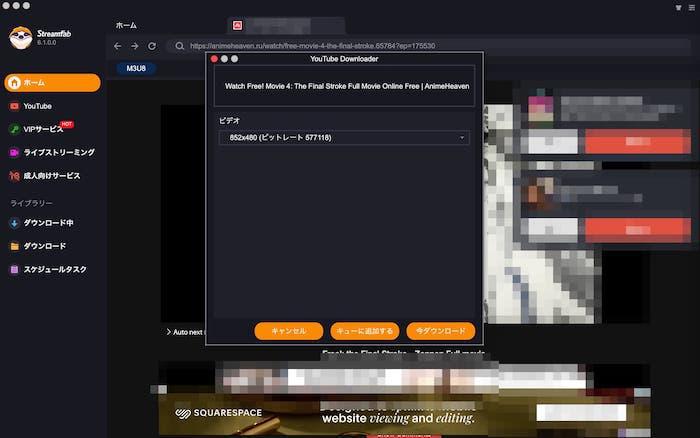Select the ホーム sidebar item
700x438 pixels.
pos(52,83)
